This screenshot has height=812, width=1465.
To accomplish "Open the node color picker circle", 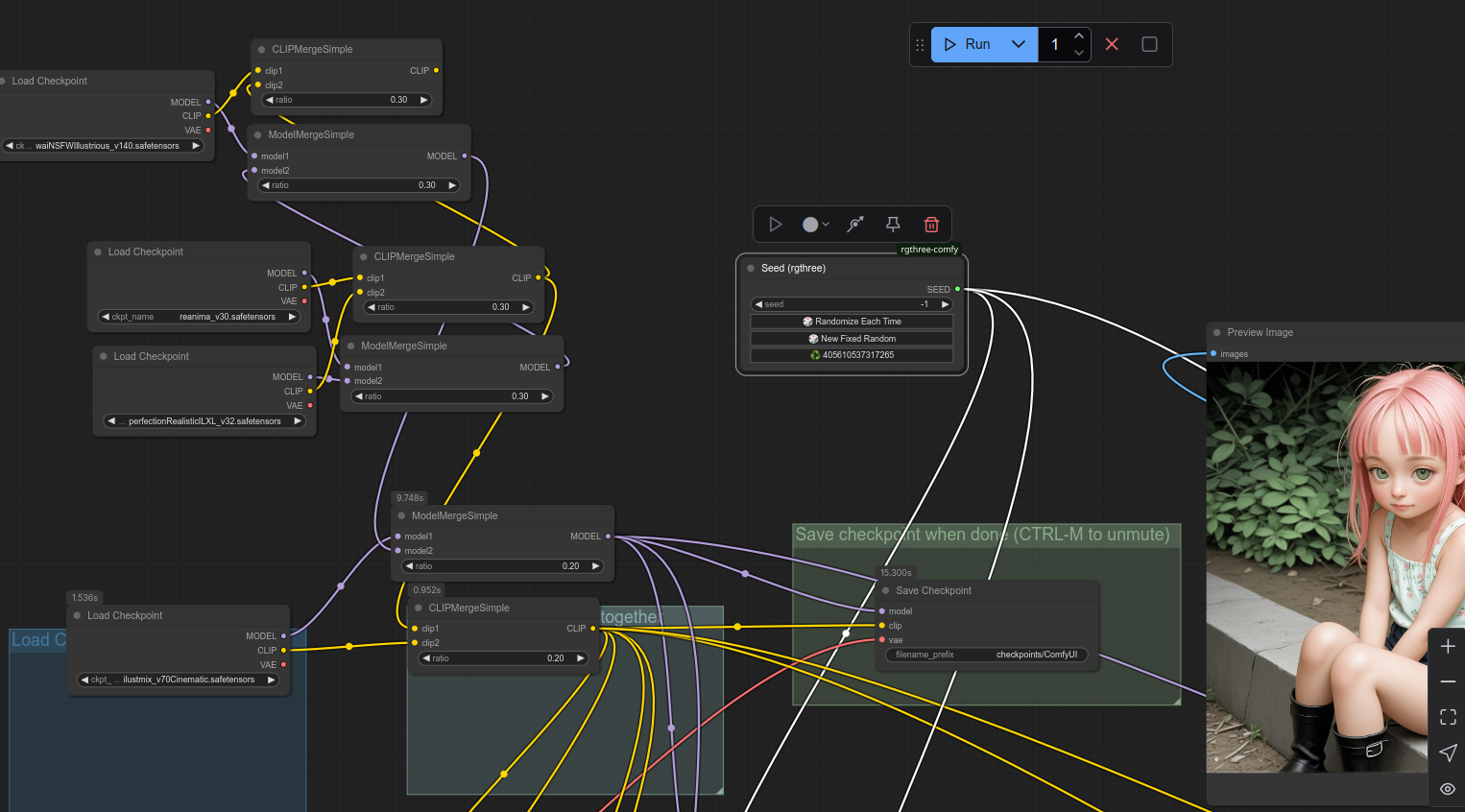I will tap(815, 225).
